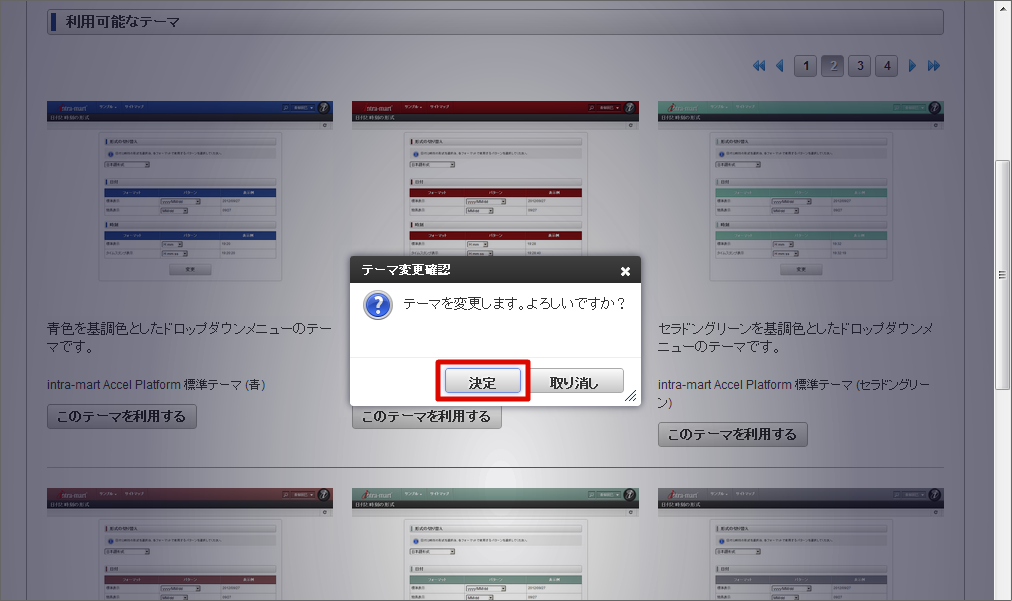Click the page vertical scrollbar thumb
Viewport: 1012px width, 601px height.
1002,274
